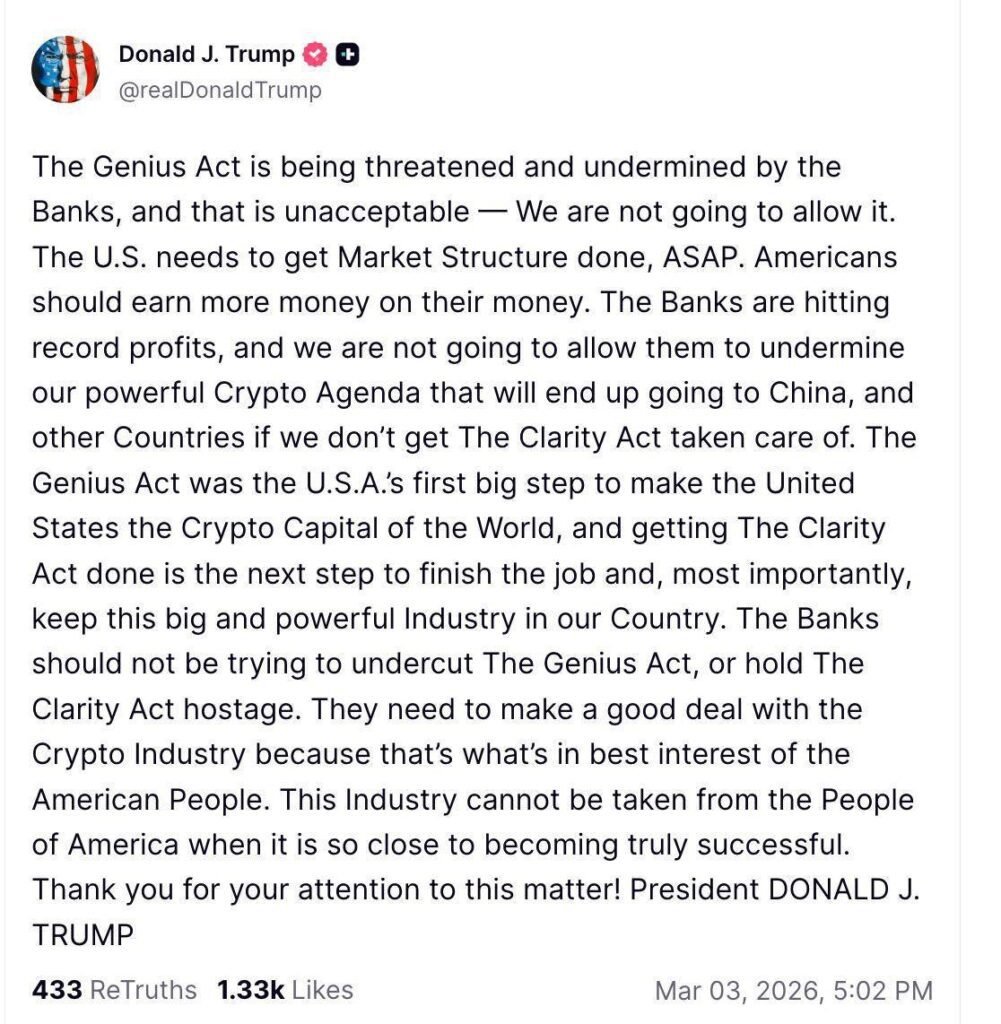Click the black plus badge icon

(x=347, y=55)
